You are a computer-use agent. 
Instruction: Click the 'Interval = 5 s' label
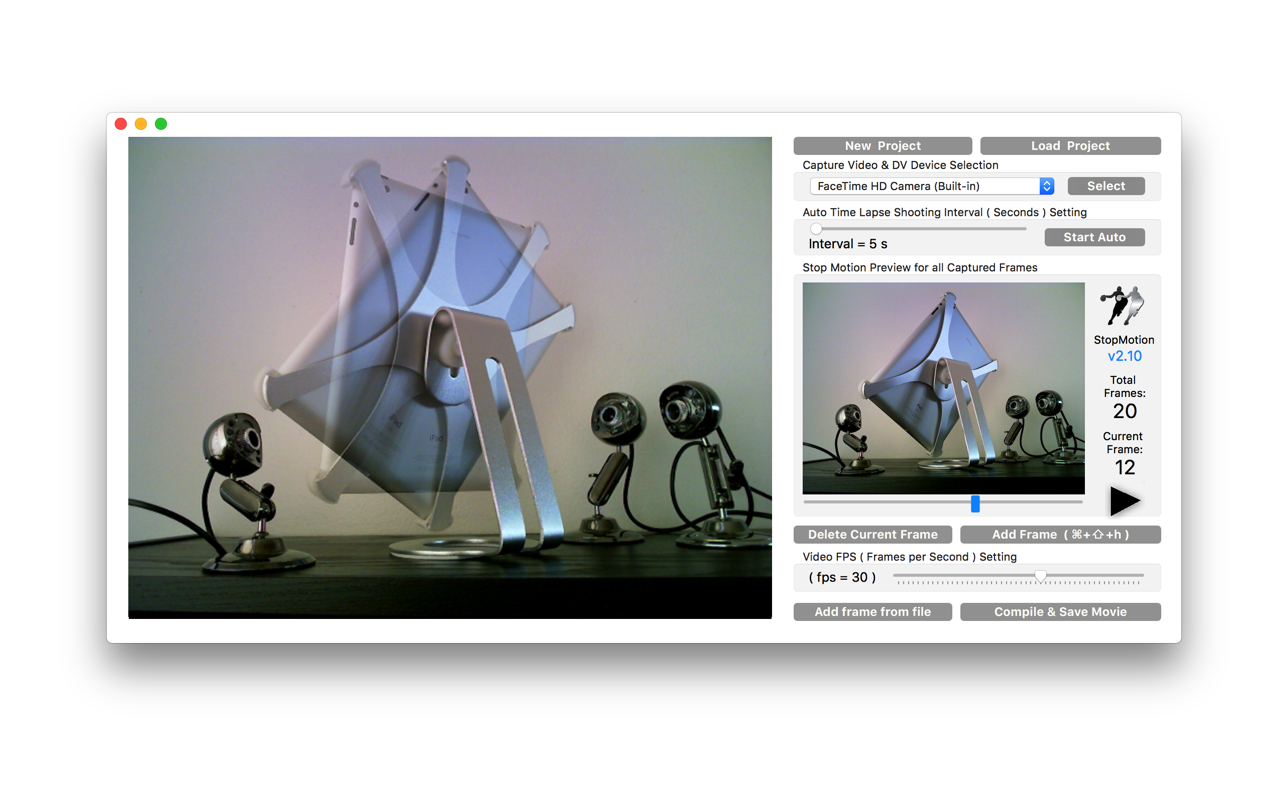click(x=848, y=244)
